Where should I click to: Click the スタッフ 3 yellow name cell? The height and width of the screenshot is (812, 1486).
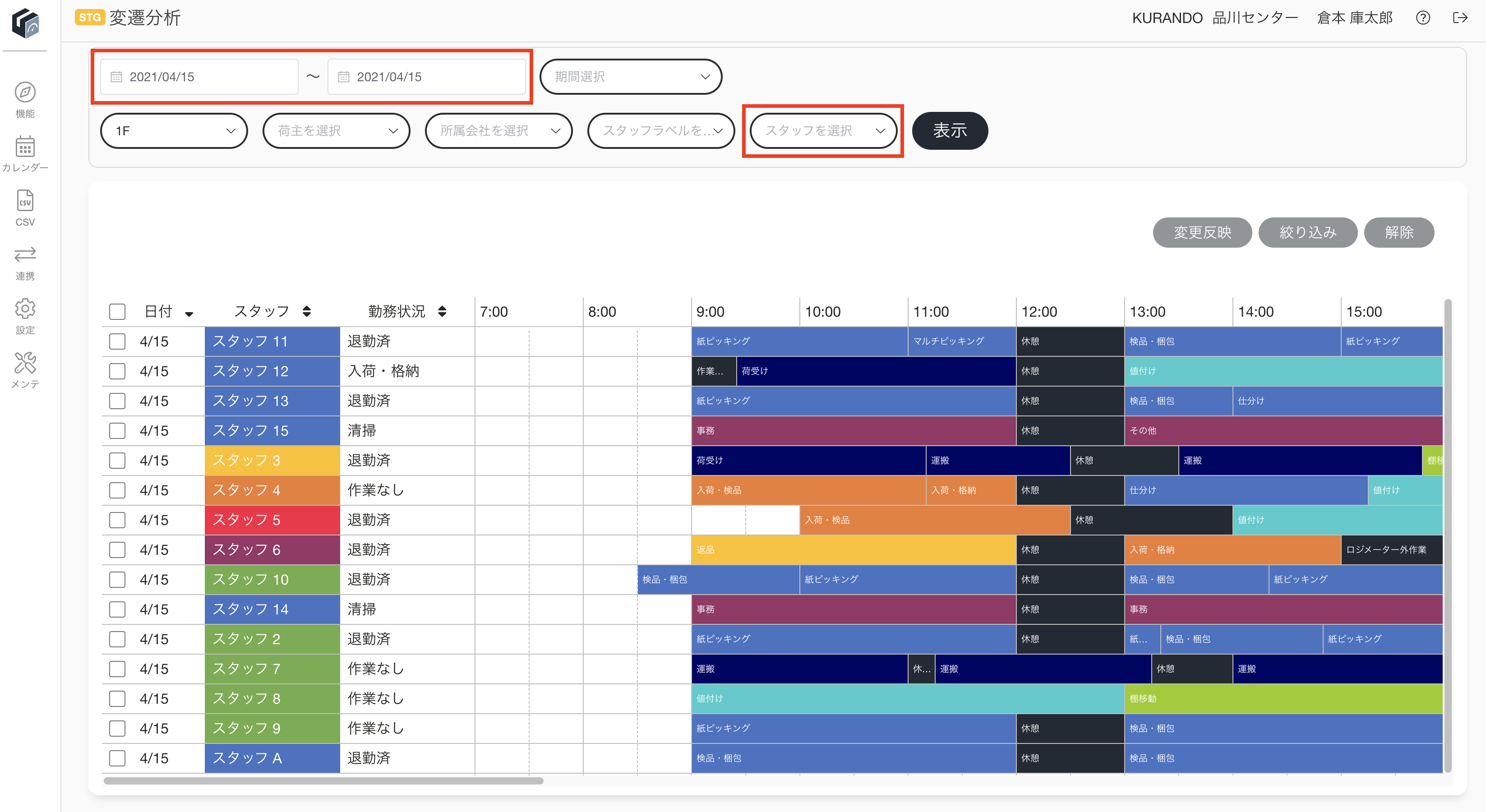272,460
